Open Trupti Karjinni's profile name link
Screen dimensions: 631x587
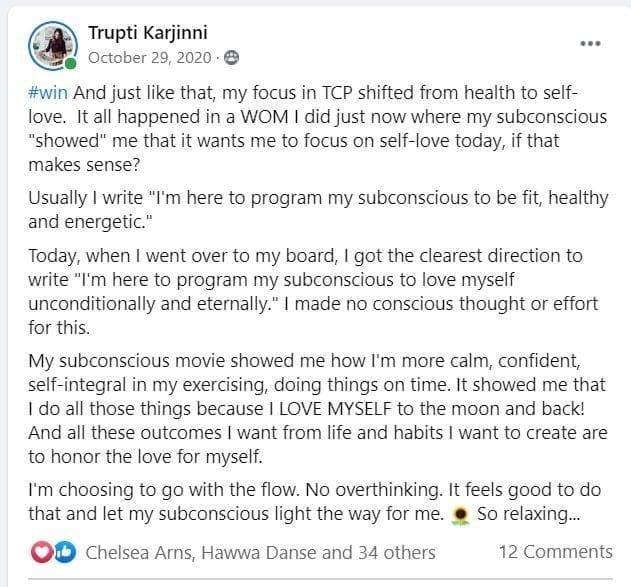(x=149, y=34)
